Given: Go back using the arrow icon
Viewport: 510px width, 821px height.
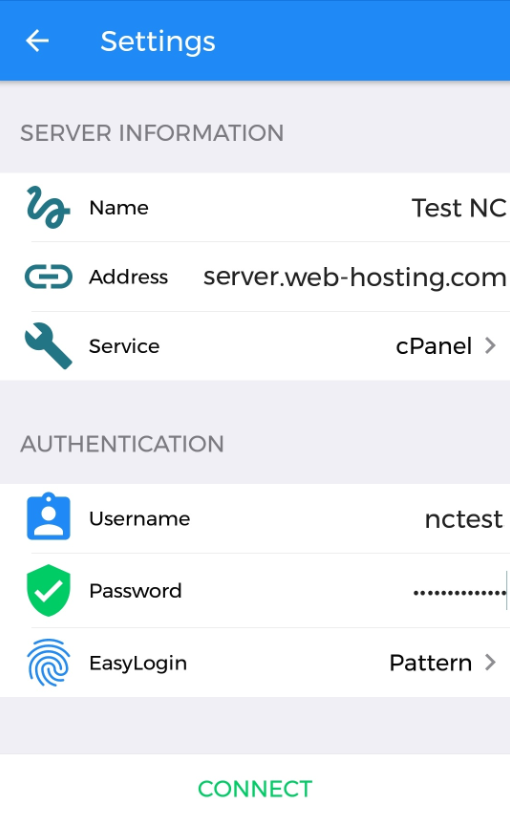Looking at the screenshot, I should 37,41.
